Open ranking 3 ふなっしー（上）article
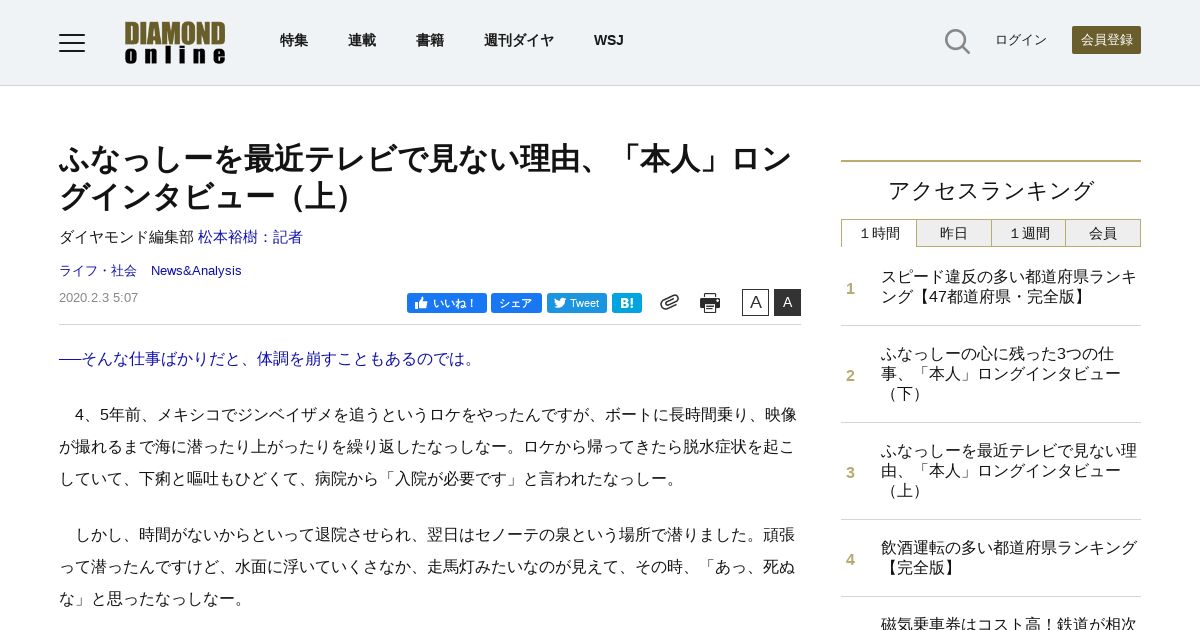1200x630 pixels. pos(1009,471)
